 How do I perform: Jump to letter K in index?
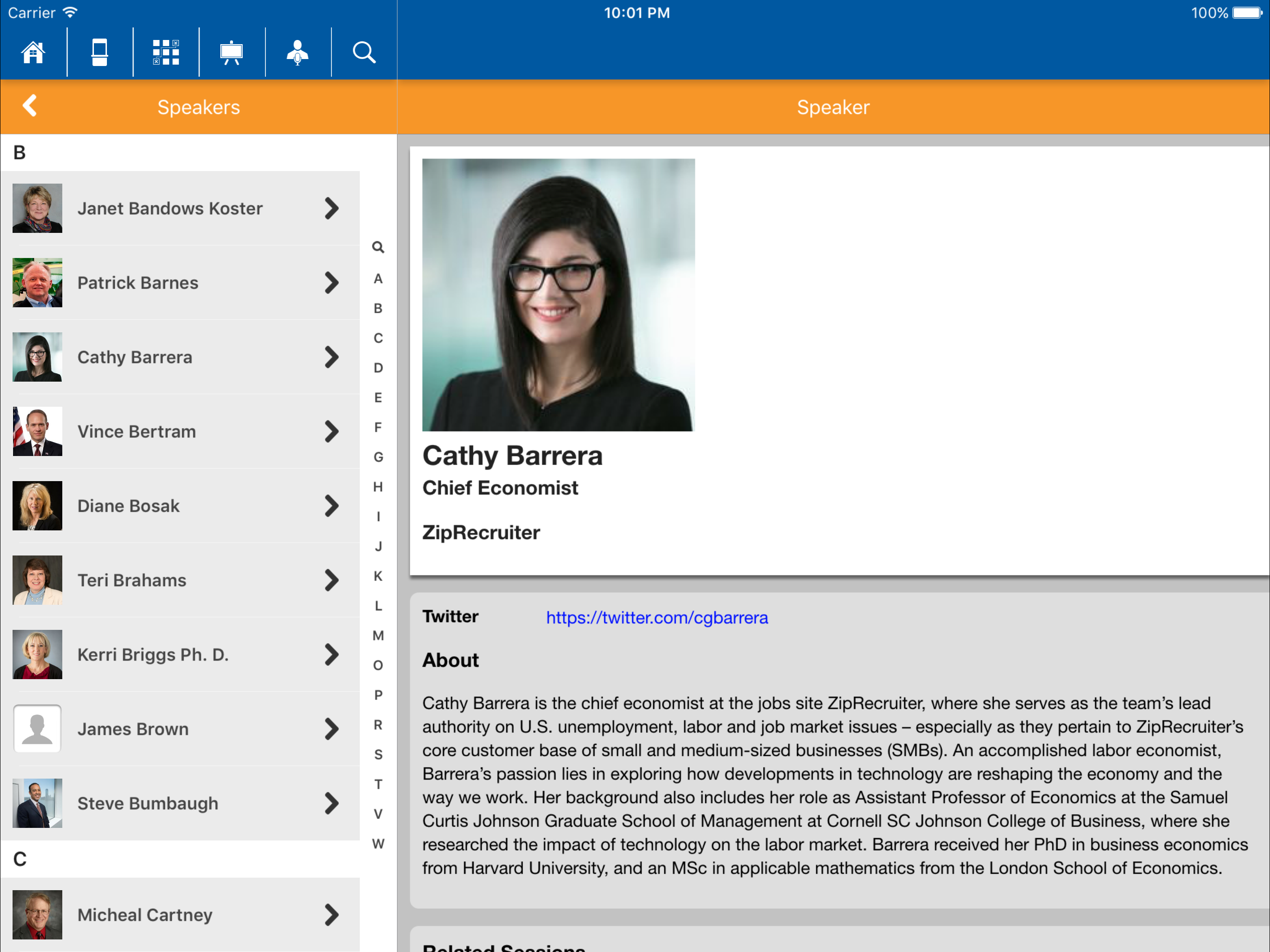pyautogui.click(x=378, y=576)
